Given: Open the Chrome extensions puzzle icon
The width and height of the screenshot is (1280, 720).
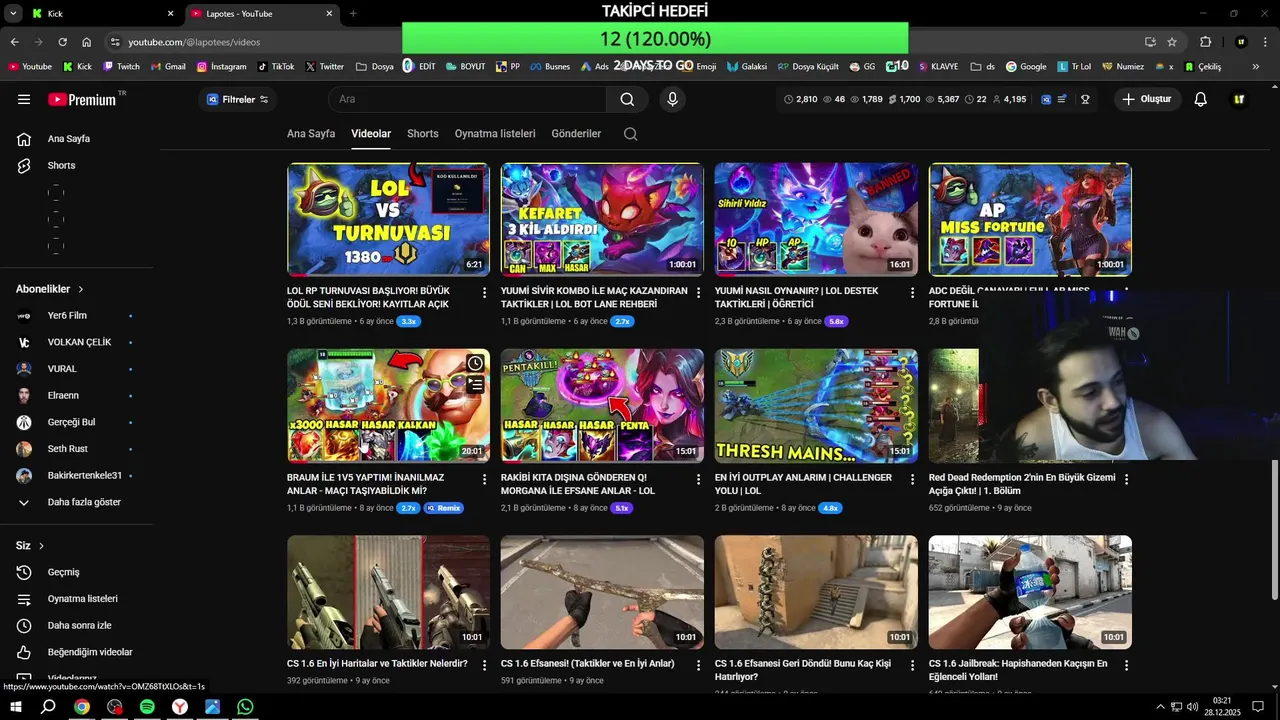Looking at the screenshot, I should coord(1205,42).
